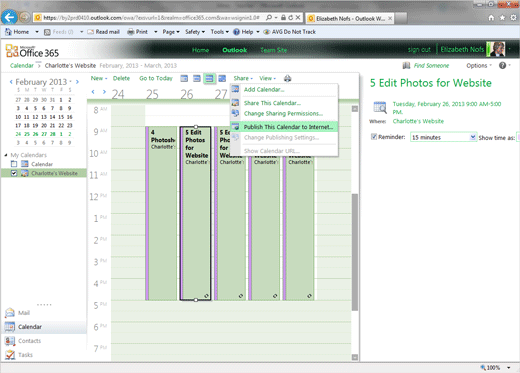Viewport: 520px width, 373px height.
Task: Click the Find Someone link
Action: pos(431,65)
